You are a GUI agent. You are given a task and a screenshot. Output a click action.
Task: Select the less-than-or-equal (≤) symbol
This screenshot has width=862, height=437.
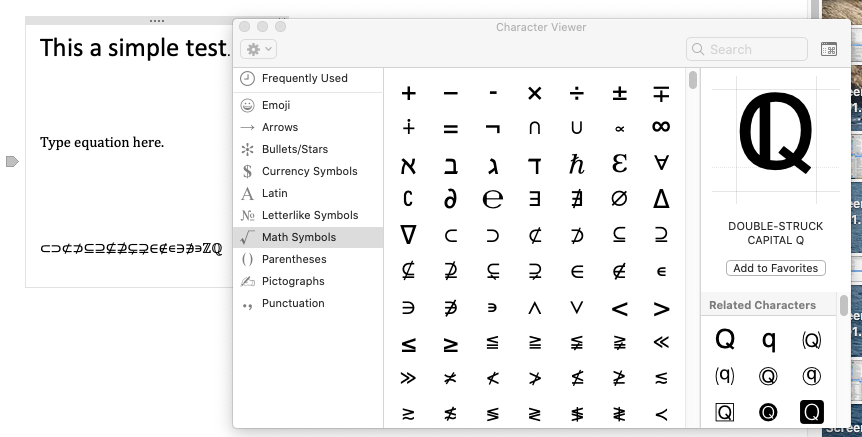click(408, 344)
